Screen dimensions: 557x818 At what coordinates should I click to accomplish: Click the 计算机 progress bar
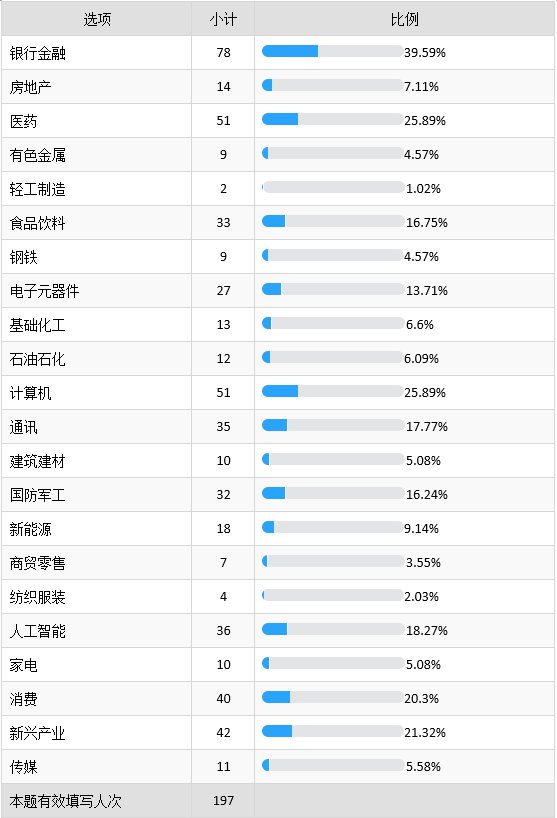[x=332, y=391]
